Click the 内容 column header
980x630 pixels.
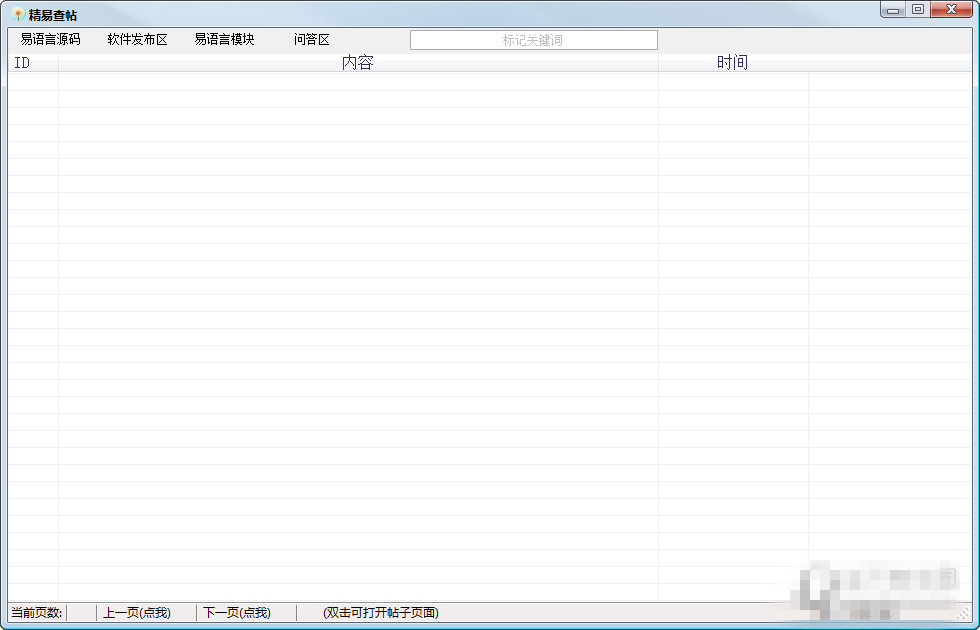tap(357, 61)
